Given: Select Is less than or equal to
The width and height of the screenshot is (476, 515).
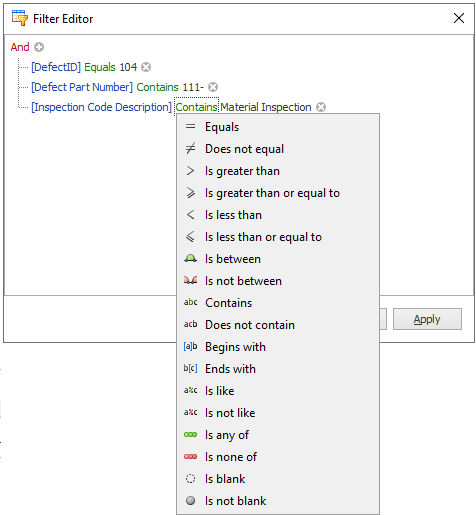Looking at the screenshot, I should [278, 237].
